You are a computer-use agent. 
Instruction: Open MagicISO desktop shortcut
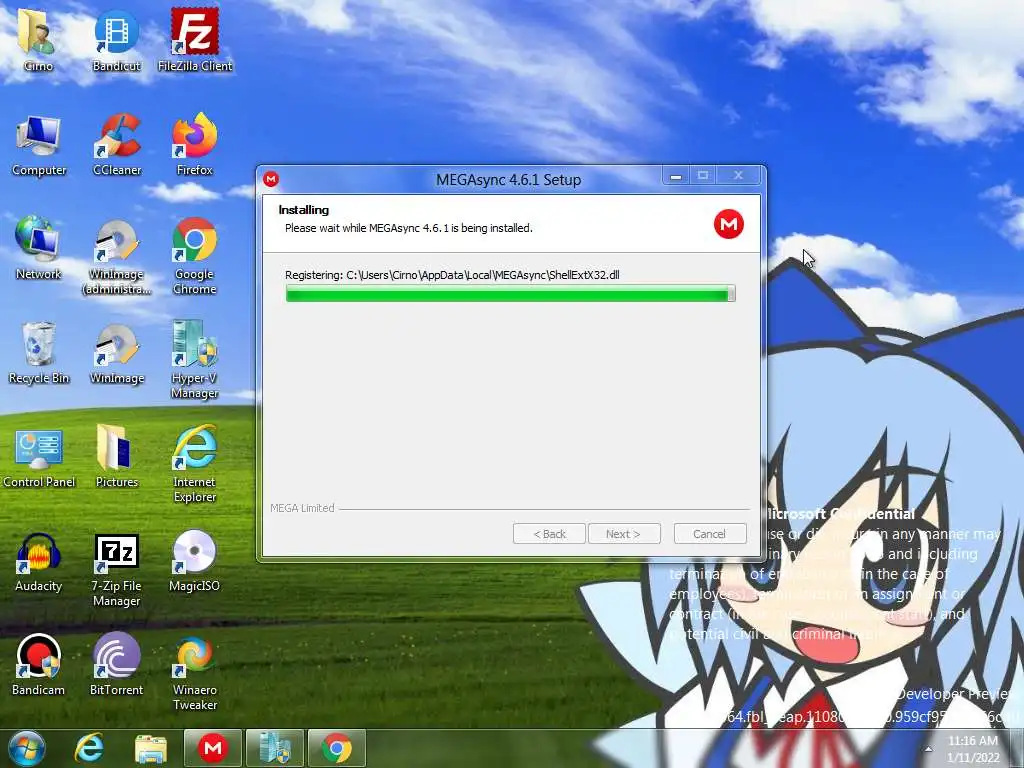195,562
